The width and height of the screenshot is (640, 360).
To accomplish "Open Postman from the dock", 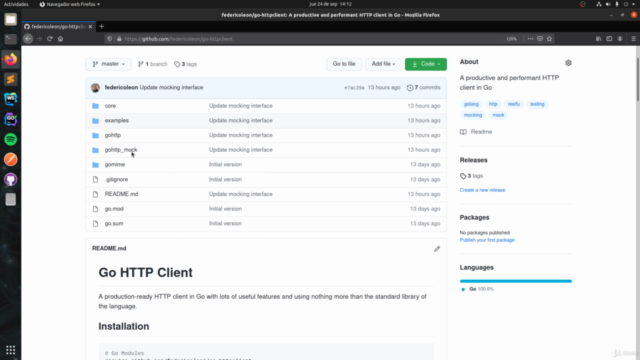I will pyautogui.click(x=11, y=159).
